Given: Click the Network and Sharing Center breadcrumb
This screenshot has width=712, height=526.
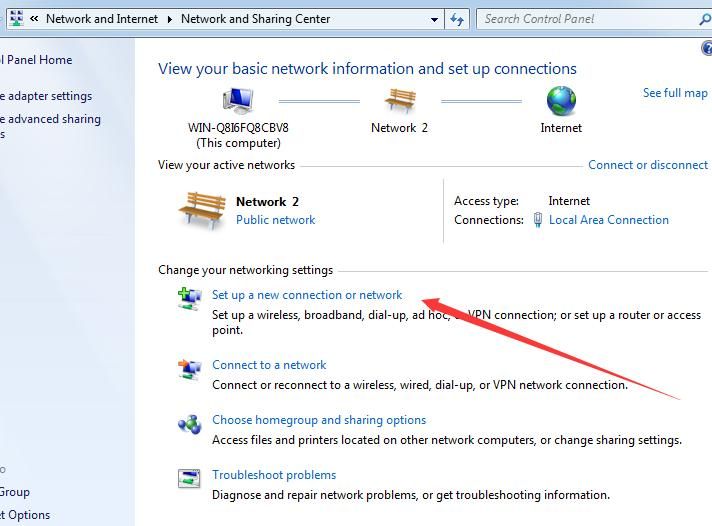Looking at the screenshot, I should click(x=255, y=19).
